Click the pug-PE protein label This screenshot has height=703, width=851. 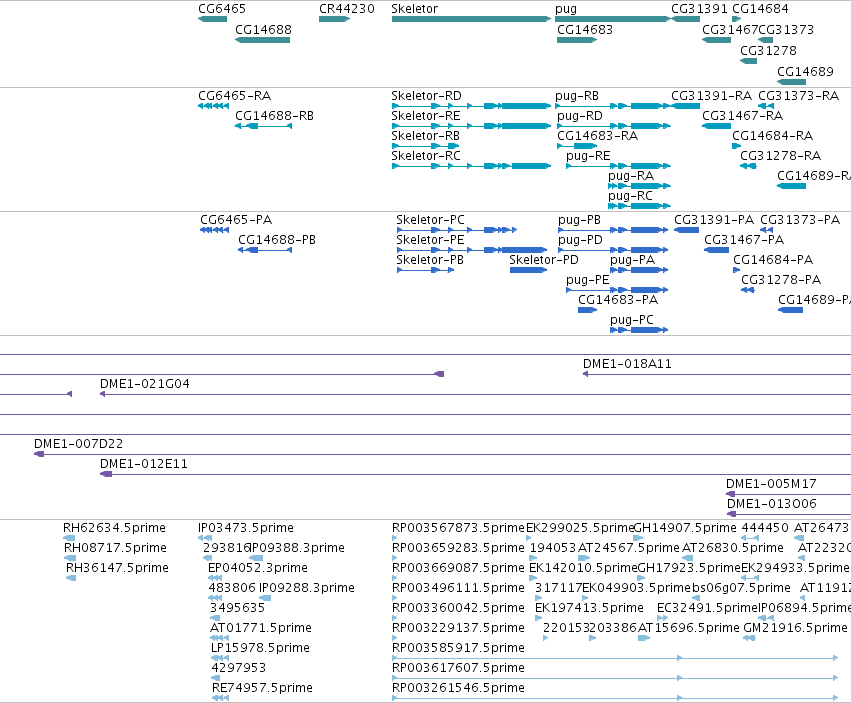588,280
